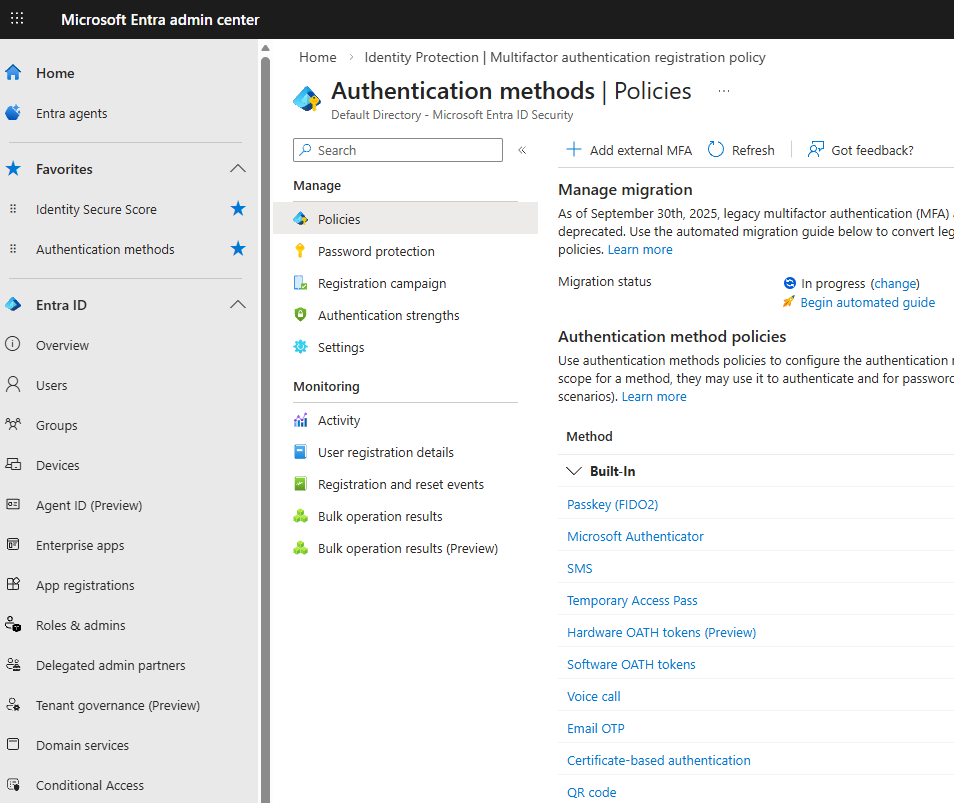
Task: Click the Authentication strengths shield icon
Action: [300, 315]
